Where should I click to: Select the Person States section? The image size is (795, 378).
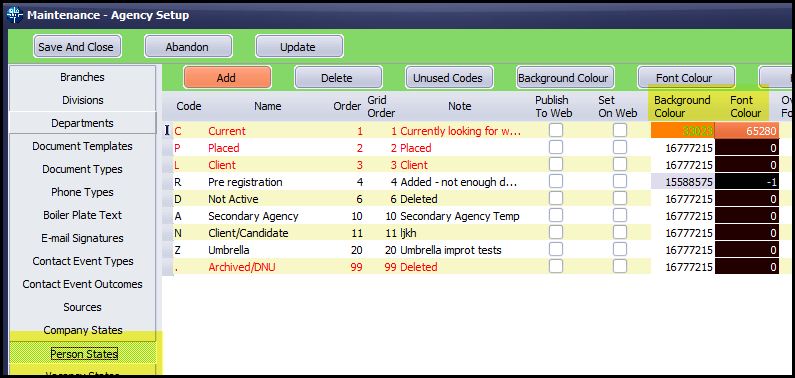[x=84, y=353]
